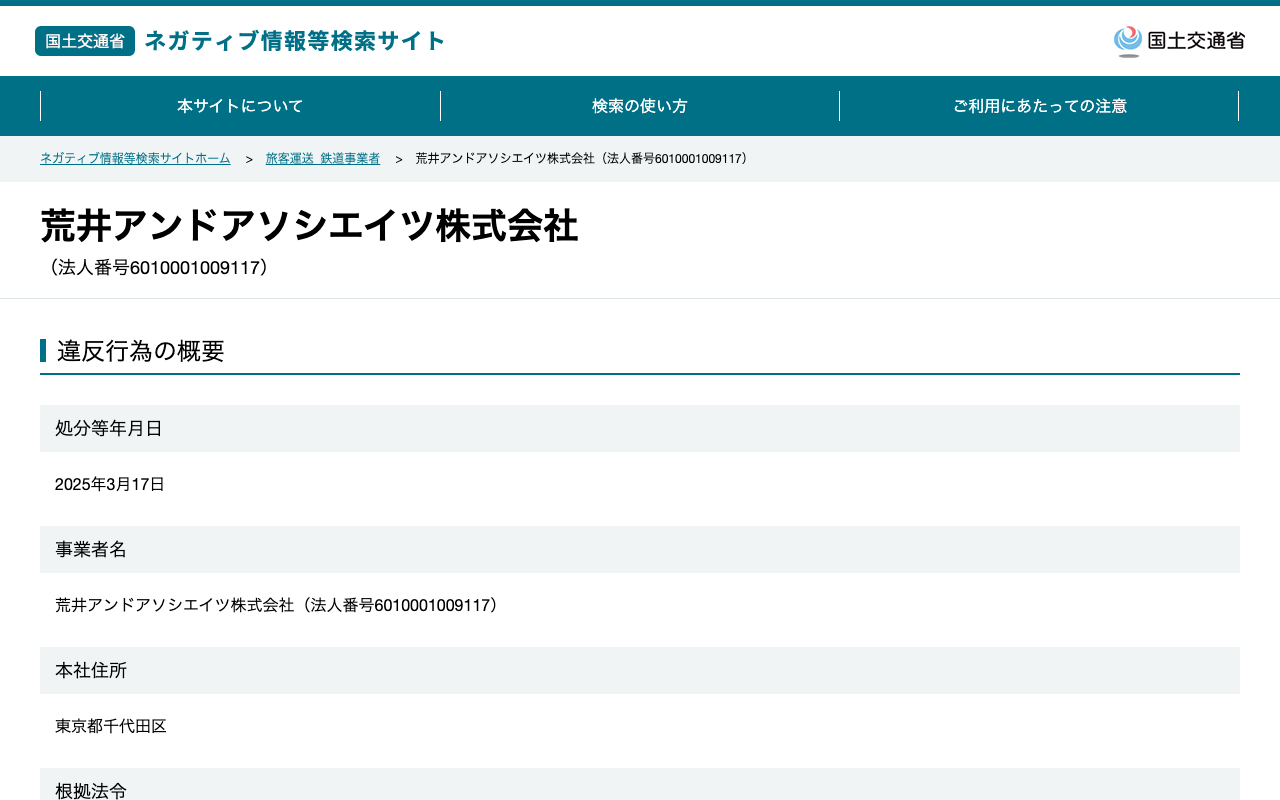Go to ネガティブ情報等検索サイトホーム breadcrumb link
Viewport: 1280px width, 800px height.
click(135, 159)
